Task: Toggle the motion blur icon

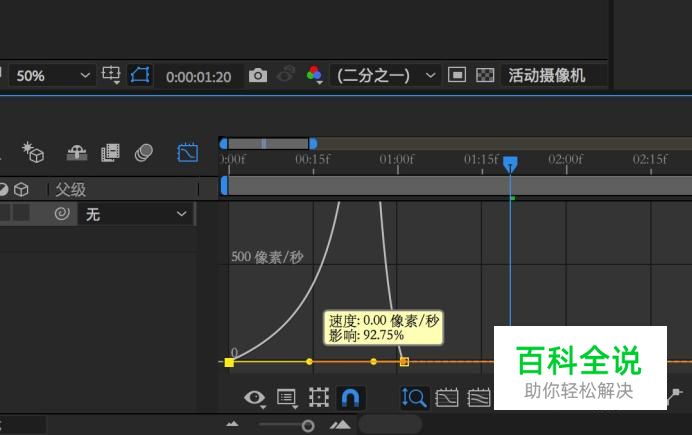Action: point(143,153)
